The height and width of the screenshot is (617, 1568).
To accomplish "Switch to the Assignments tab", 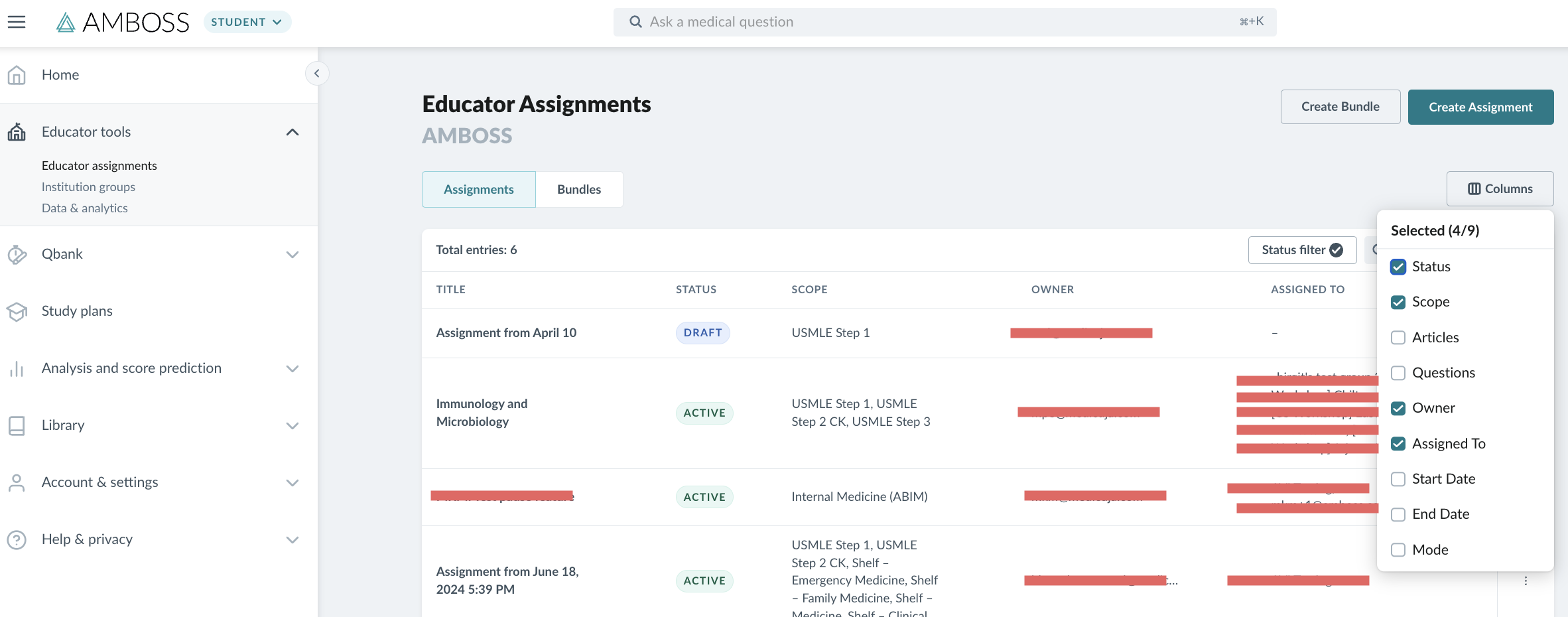I will pyautogui.click(x=479, y=189).
